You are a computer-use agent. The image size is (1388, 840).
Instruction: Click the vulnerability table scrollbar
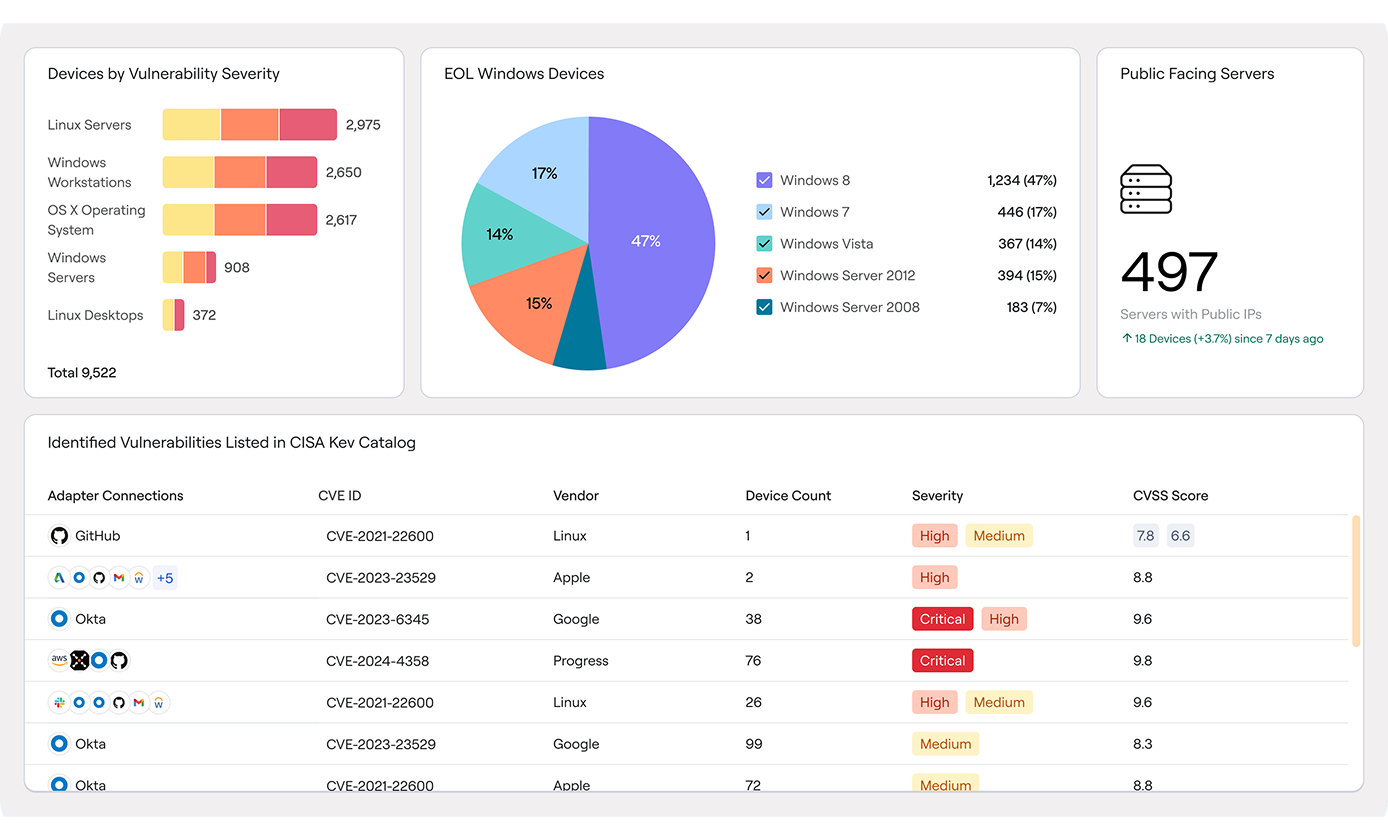[1358, 580]
